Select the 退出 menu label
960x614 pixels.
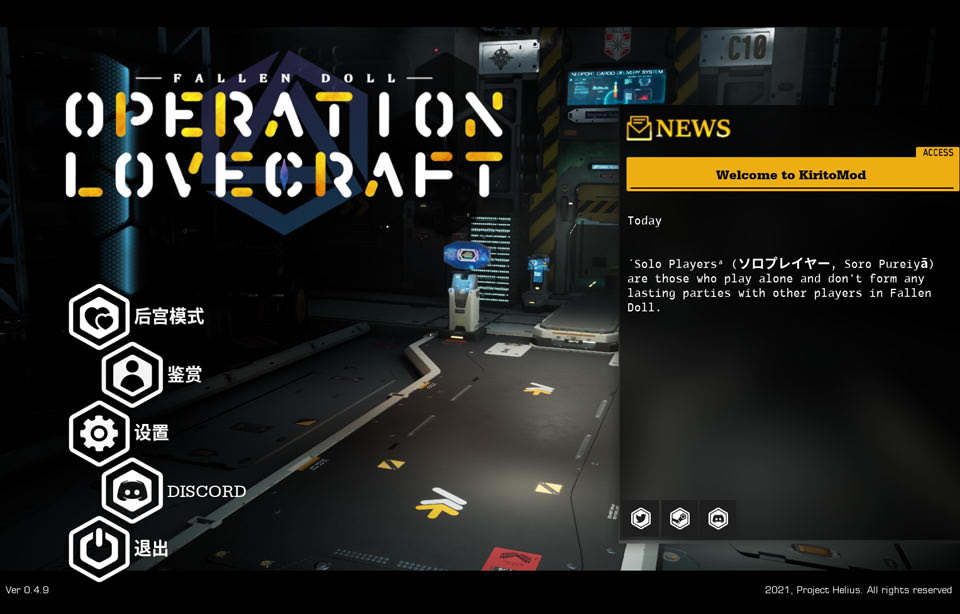tap(151, 548)
